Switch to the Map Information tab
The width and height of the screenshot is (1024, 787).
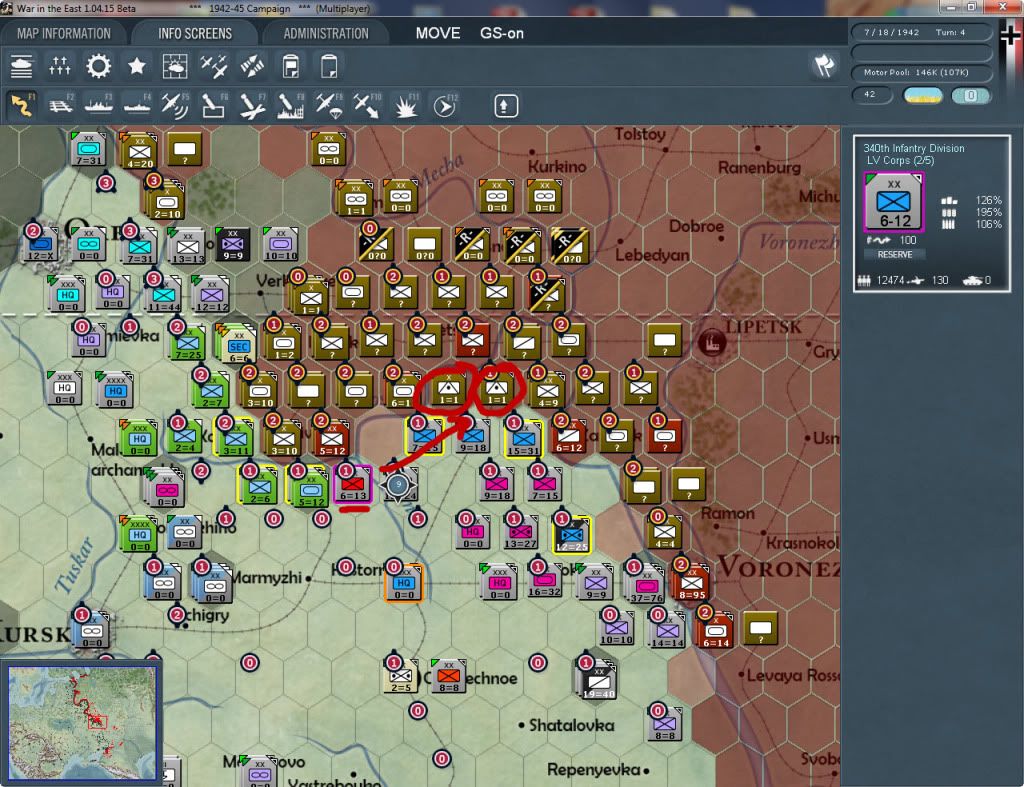[63, 33]
